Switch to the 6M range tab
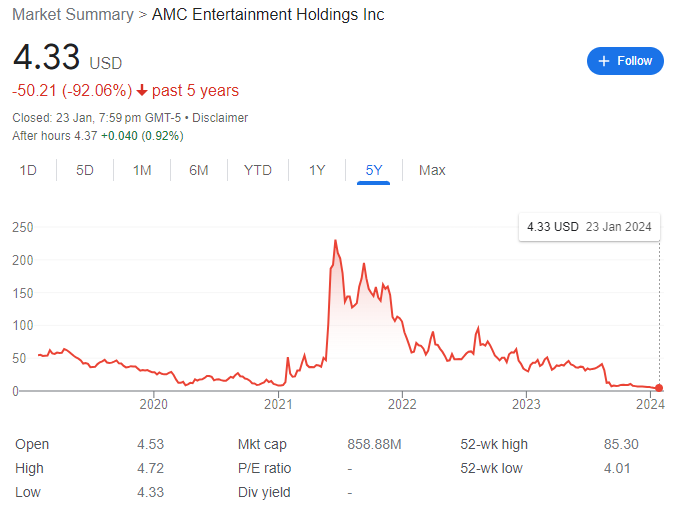Image resolution: width=680 pixels, height=509 pixels. coord(199,170)
